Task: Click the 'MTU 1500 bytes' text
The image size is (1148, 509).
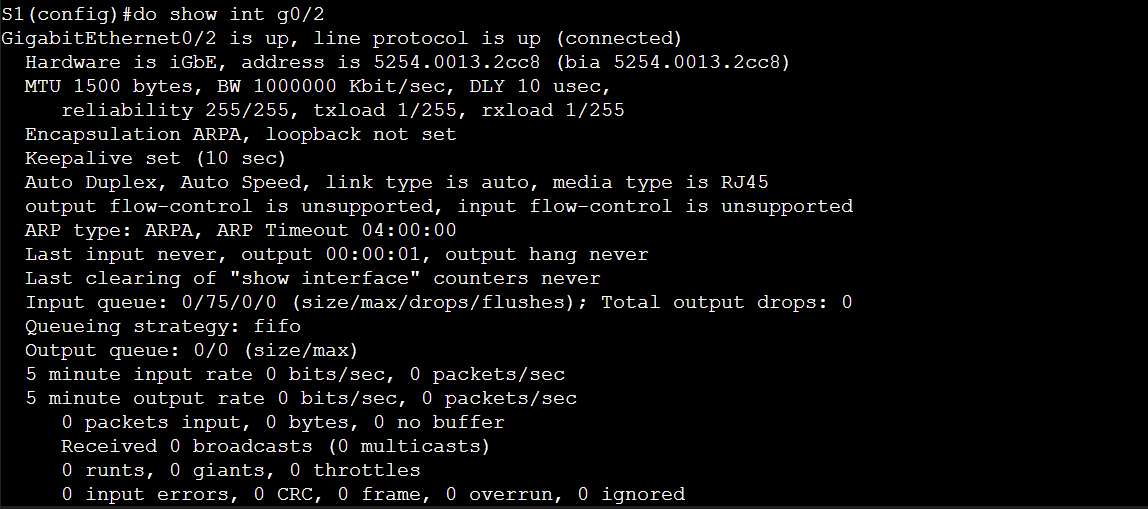Action: click(x=108, y=86)
